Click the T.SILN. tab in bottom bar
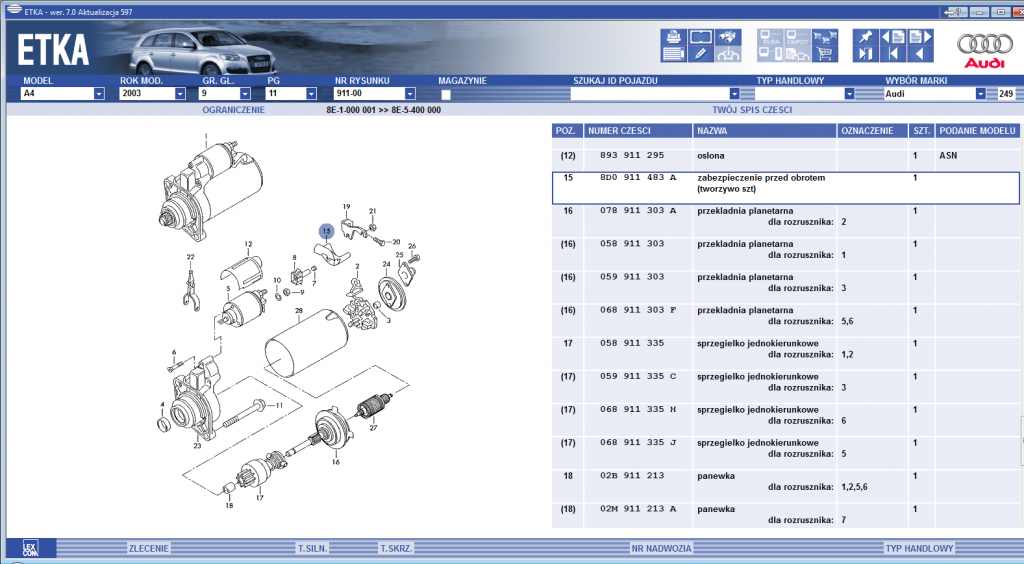 tap(312, 548)
